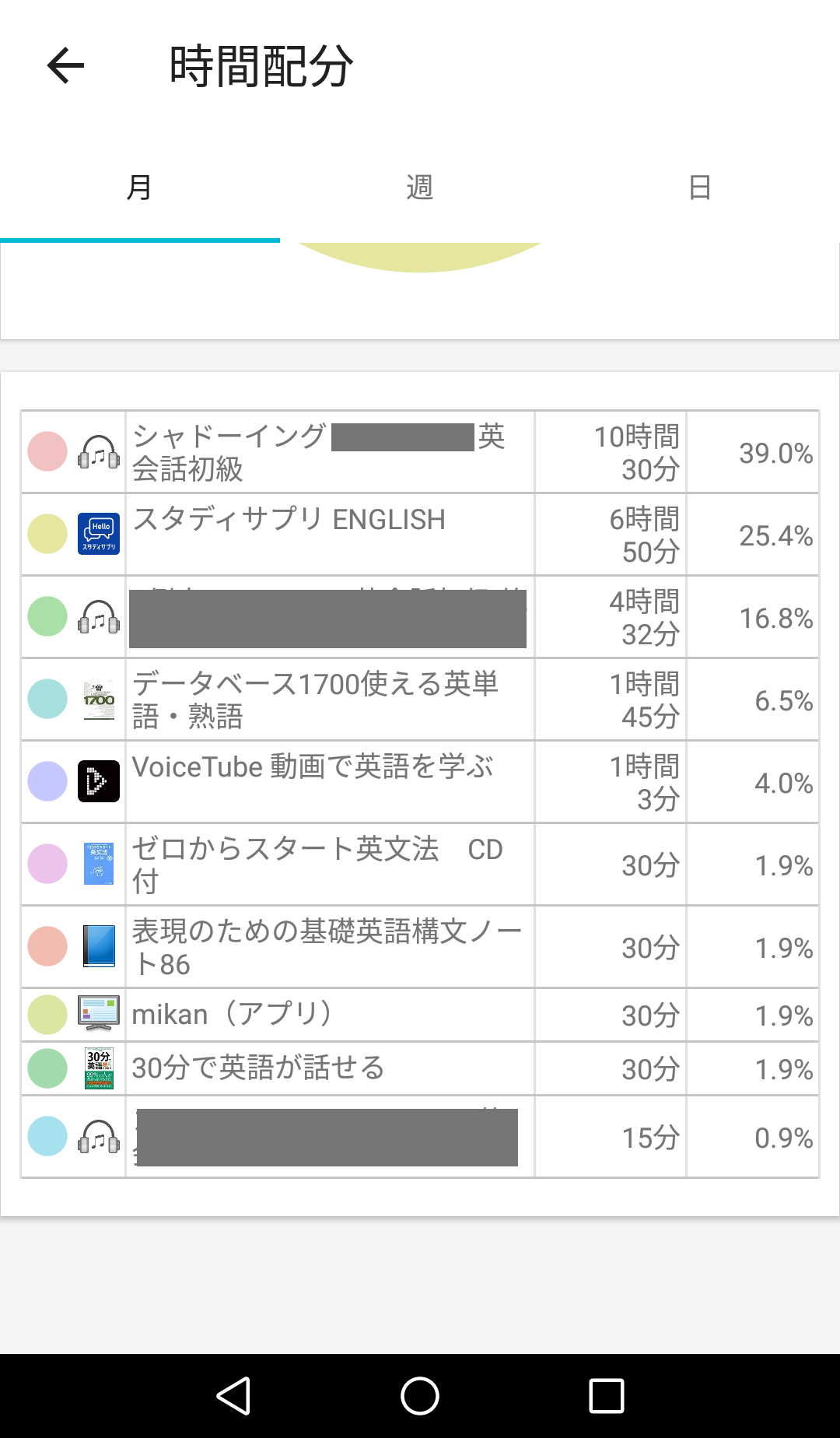840x1438 pixels.
Task: Click the データベース1700 book cover thumbnail
Action: pos(99,699)
